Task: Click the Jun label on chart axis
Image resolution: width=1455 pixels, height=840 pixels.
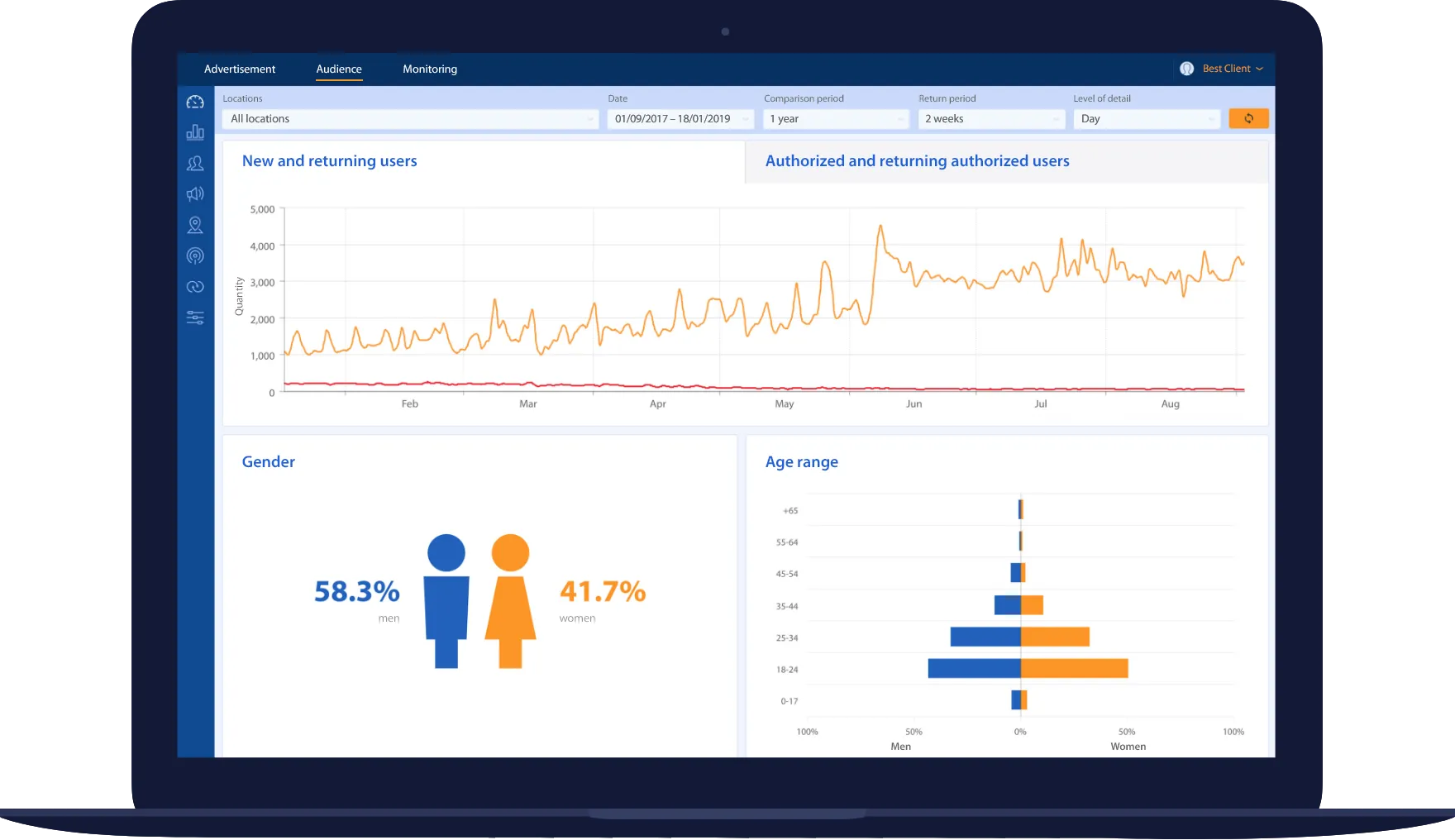Action: pos(914,404)
